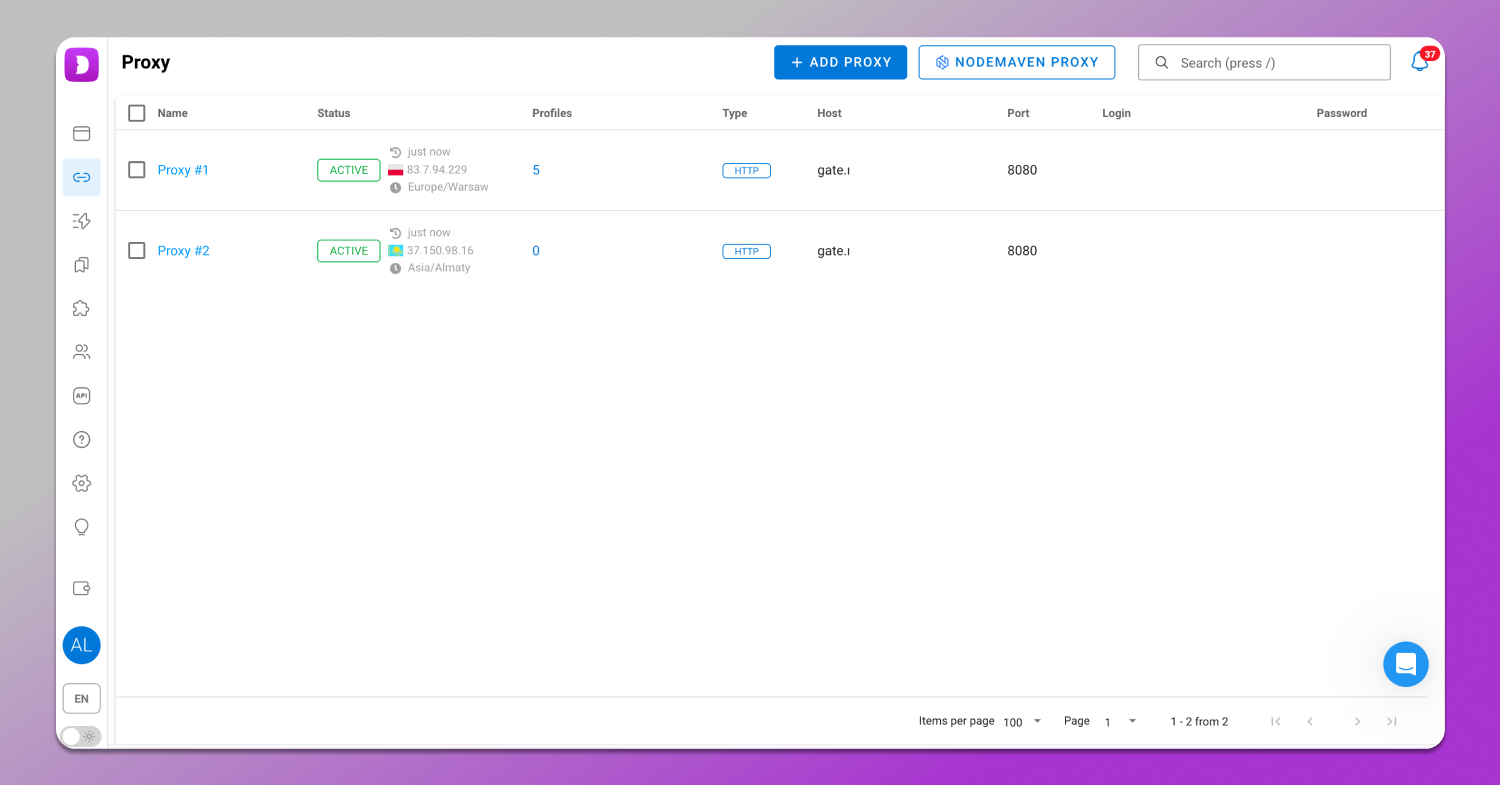Open the wallet billing icon

pos(82,588)
